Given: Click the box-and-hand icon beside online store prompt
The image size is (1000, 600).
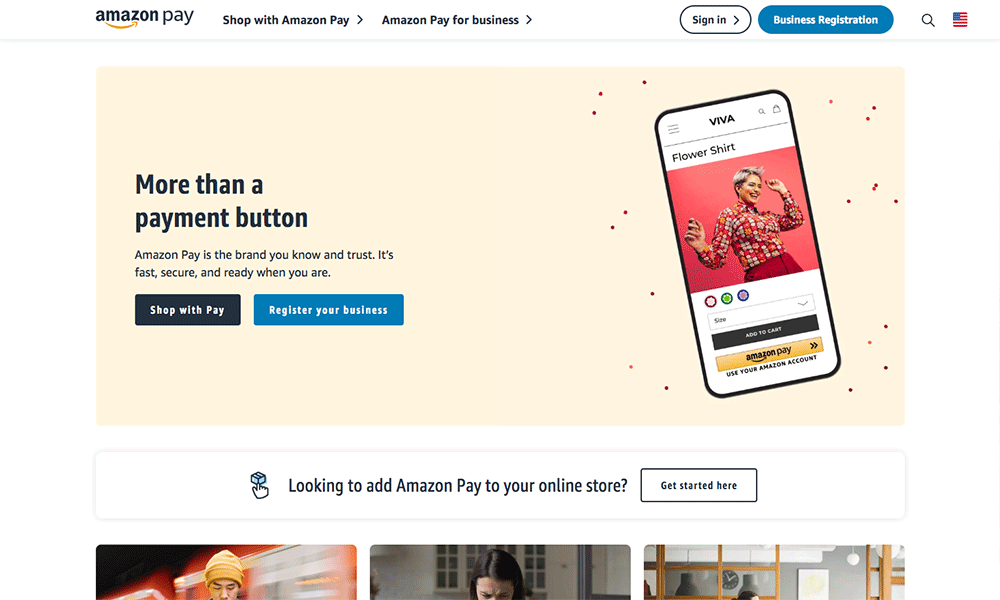Looking at the screenshot, I should tap(260, 485).
